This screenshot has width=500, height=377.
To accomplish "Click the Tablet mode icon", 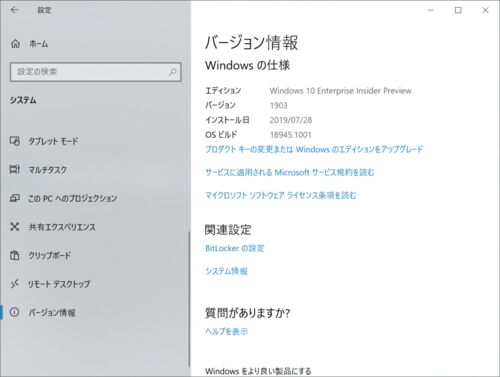I will pyautogui.click(x=15, y=141).
